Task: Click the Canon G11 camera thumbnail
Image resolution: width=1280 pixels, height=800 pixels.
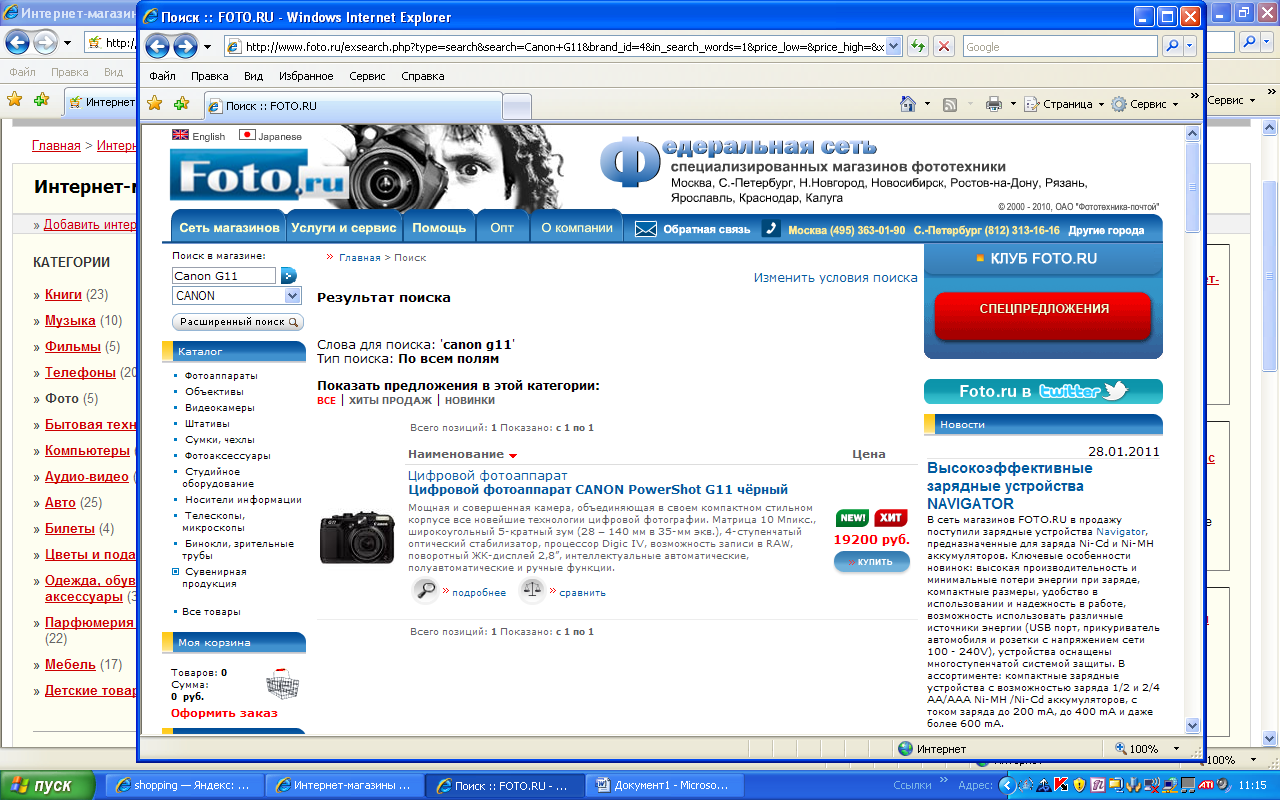Action: 357,538
